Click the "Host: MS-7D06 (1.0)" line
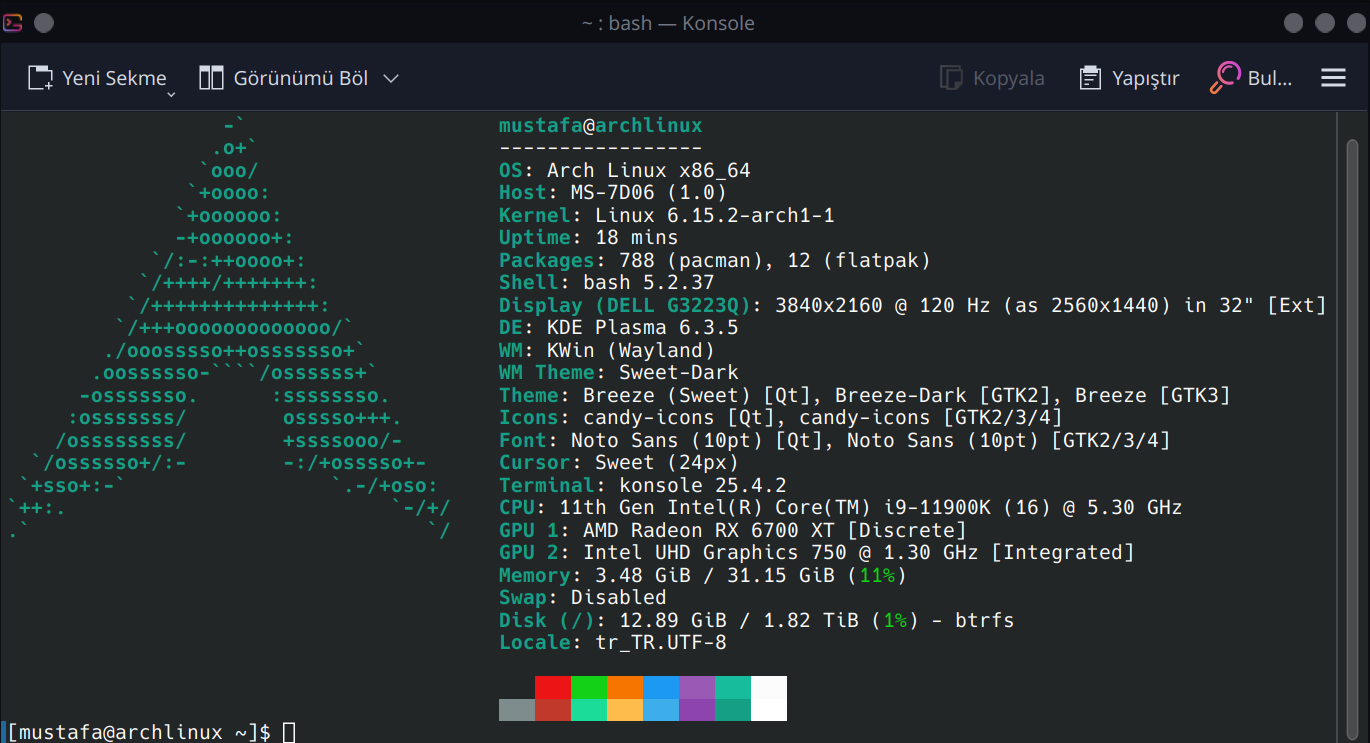Image resolution: width=1370 pixels, height=743 pixels. tap(613, 193)
